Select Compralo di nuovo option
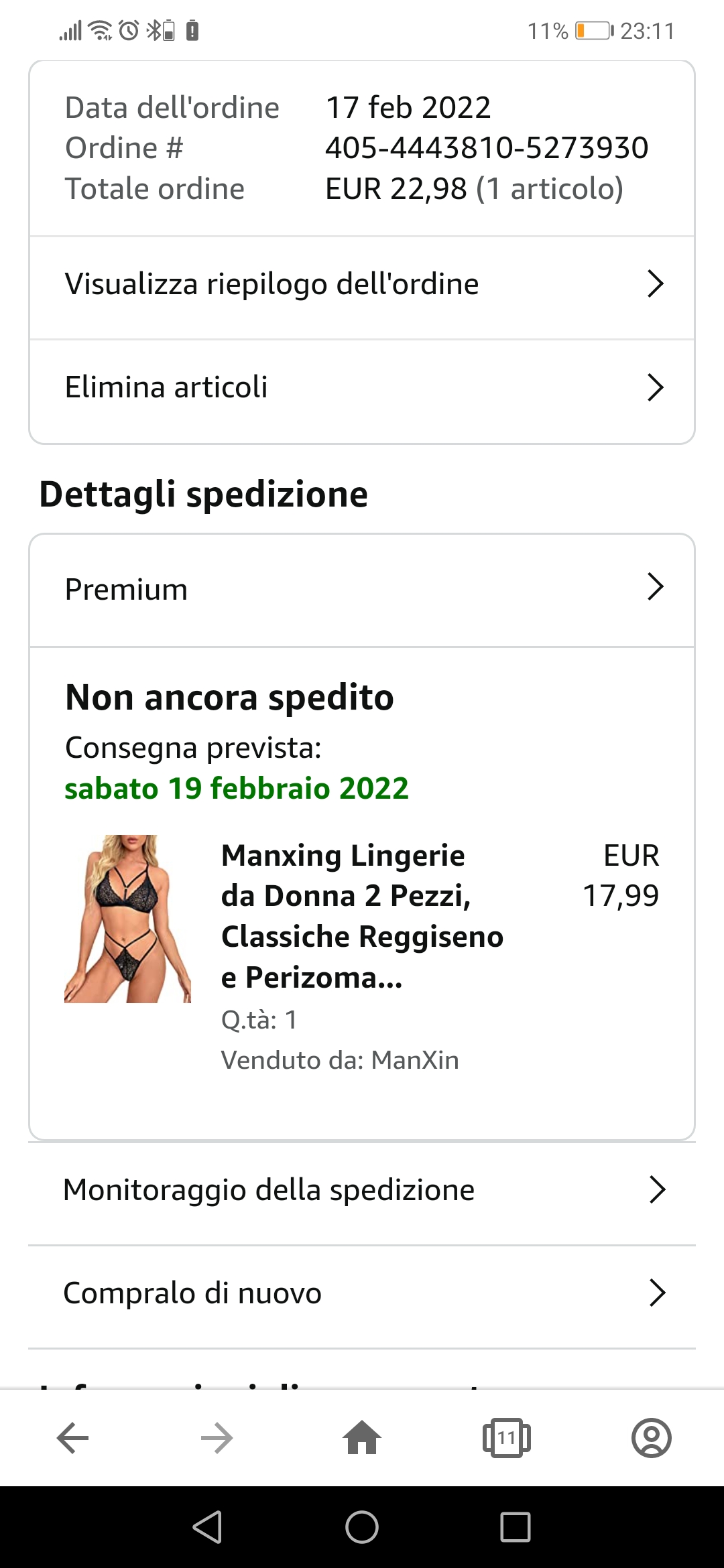This screenshot has width=724, height=1568. pos(192,1293)
